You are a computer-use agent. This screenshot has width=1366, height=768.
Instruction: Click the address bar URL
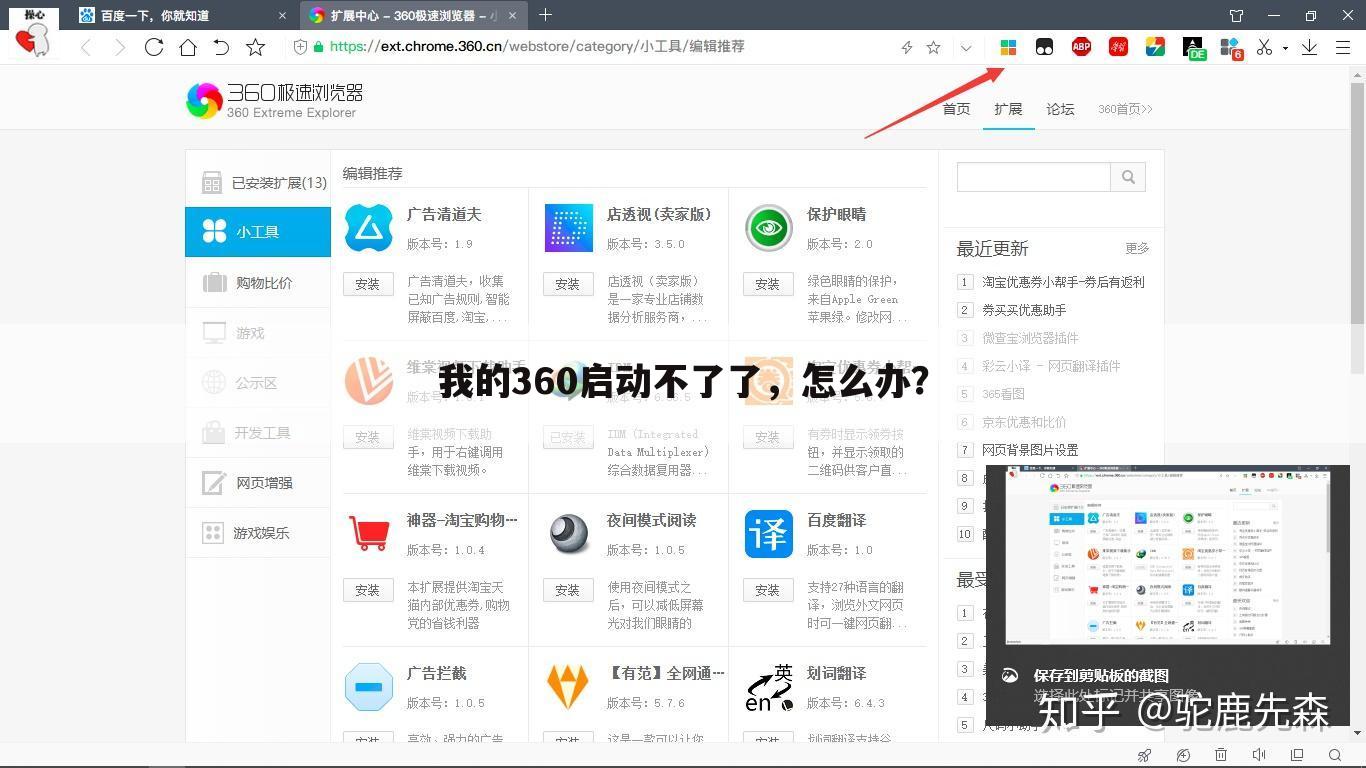536,47
